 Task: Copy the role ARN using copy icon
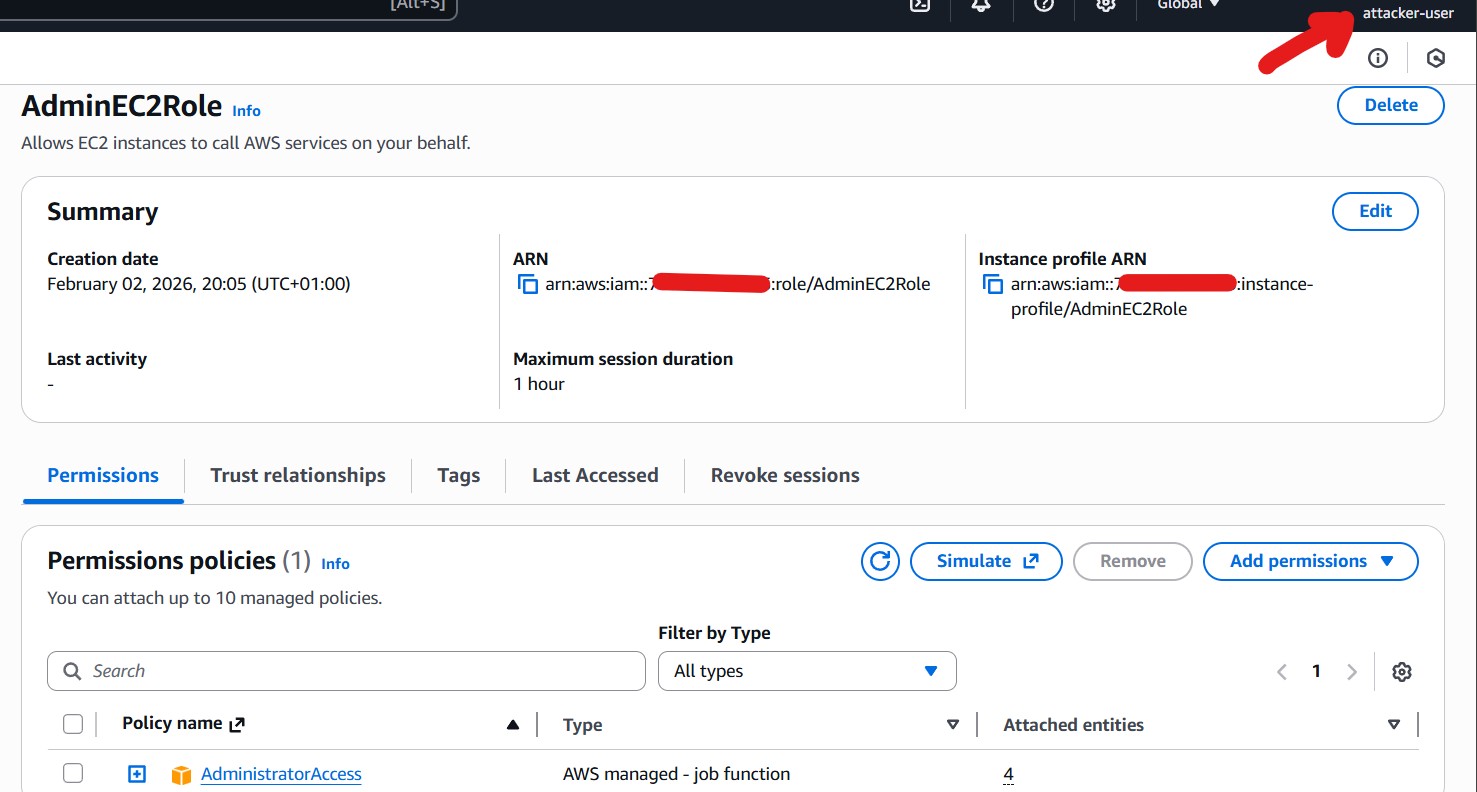click(527, 284)
